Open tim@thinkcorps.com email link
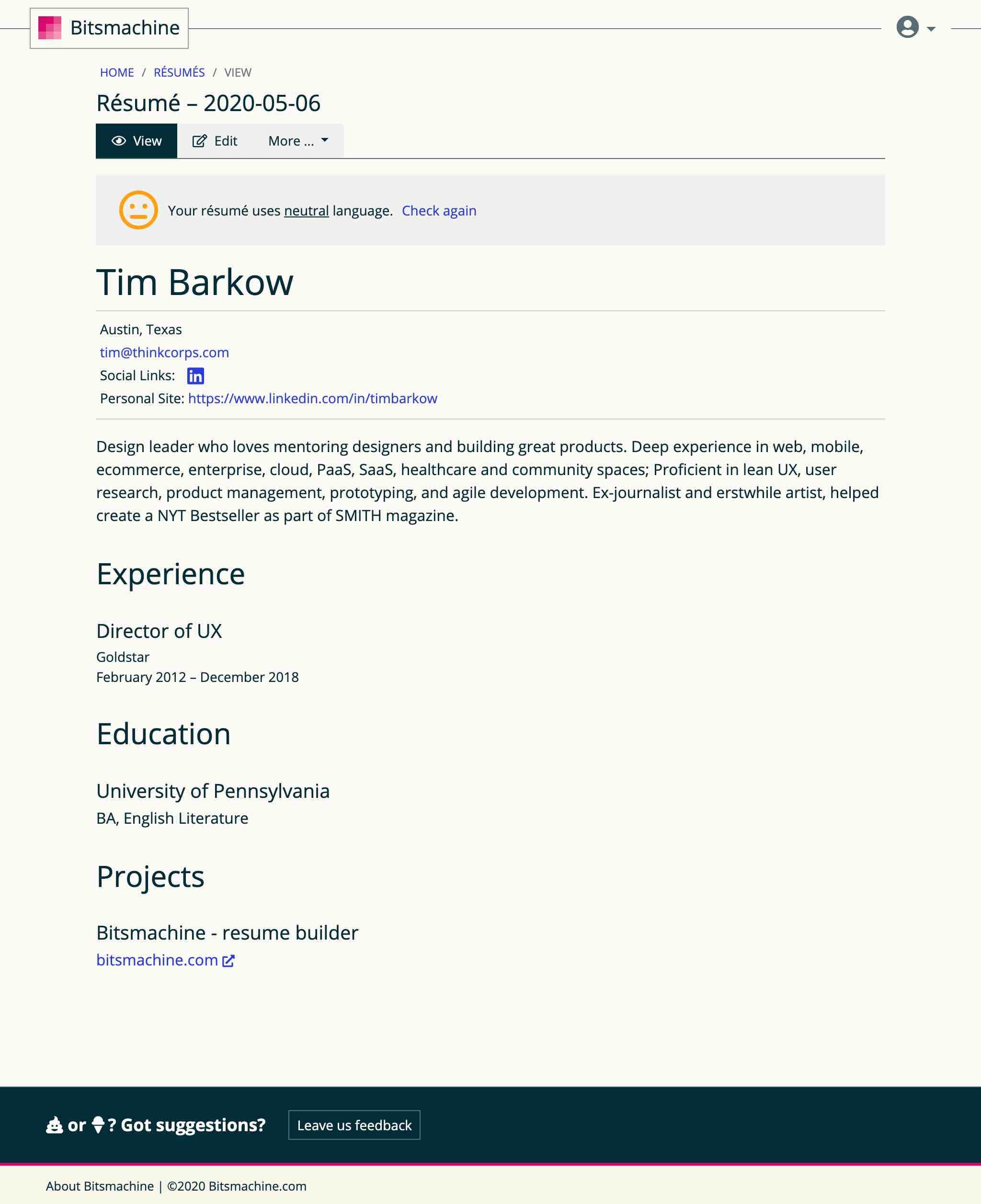The width and height of the screenshot is (981, 1204). [x=164, y=352]
